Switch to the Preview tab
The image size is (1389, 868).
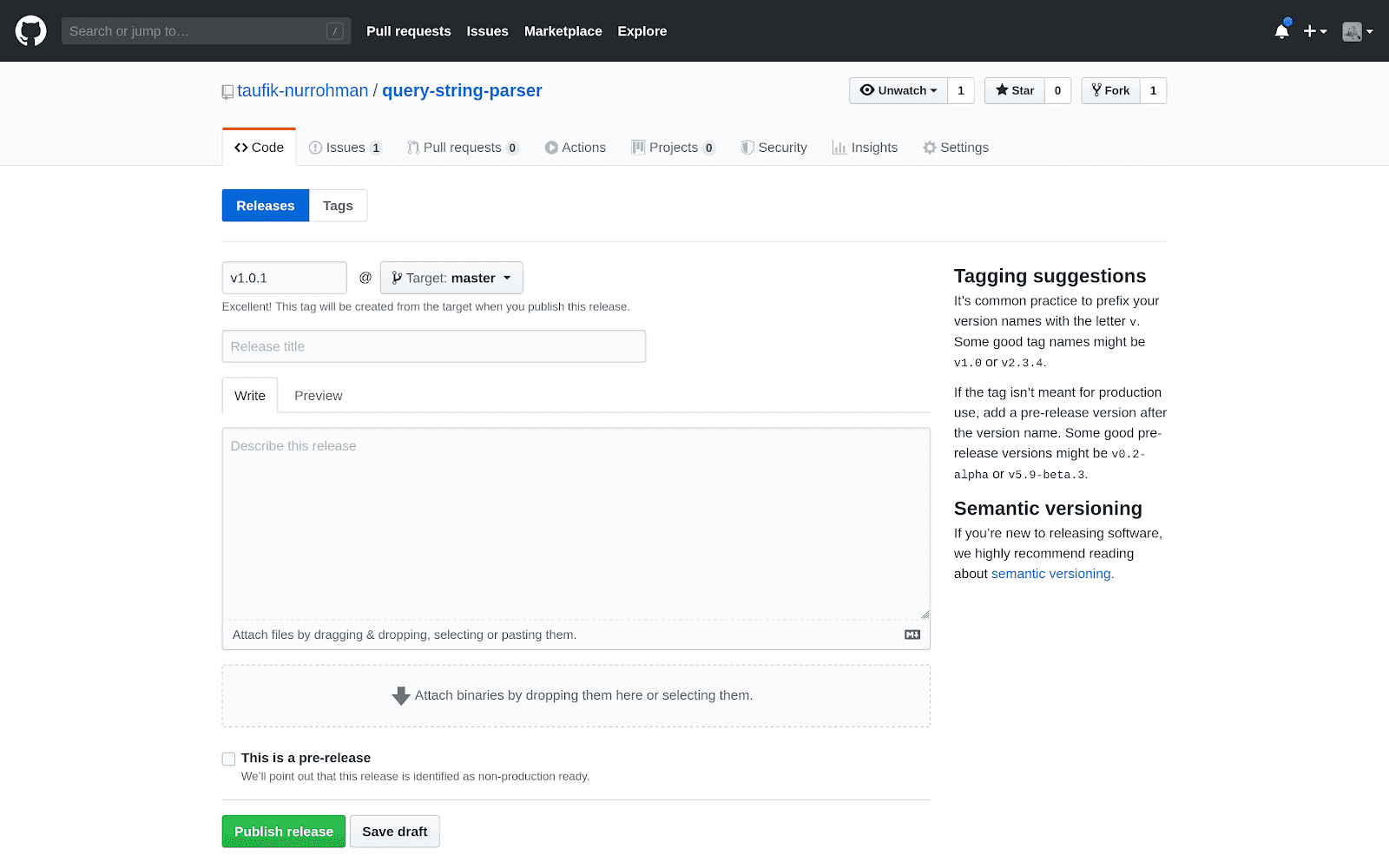(319, 396)
